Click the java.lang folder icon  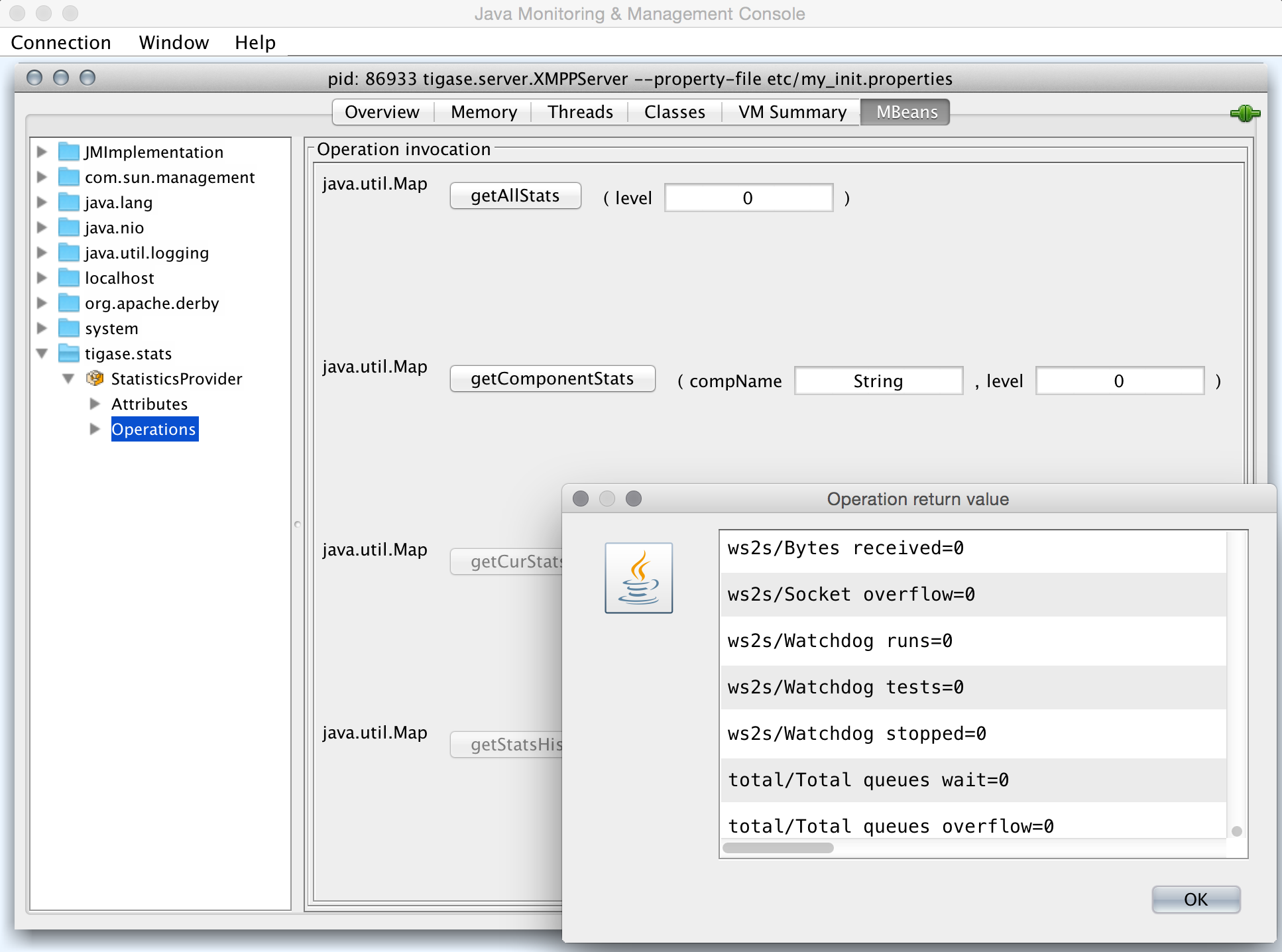click(69, 202)
